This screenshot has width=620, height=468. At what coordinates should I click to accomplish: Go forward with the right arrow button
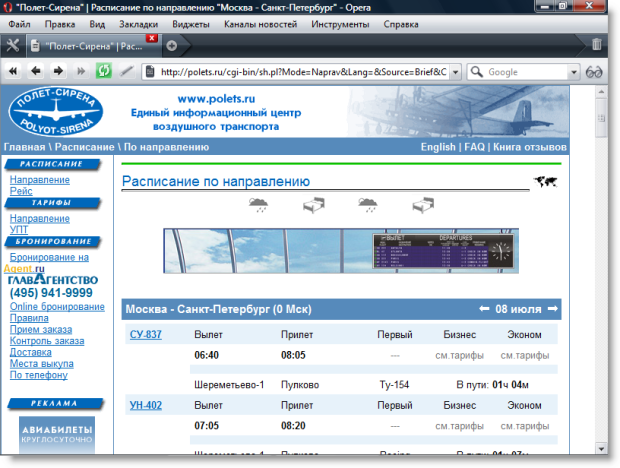coord(59,71)
